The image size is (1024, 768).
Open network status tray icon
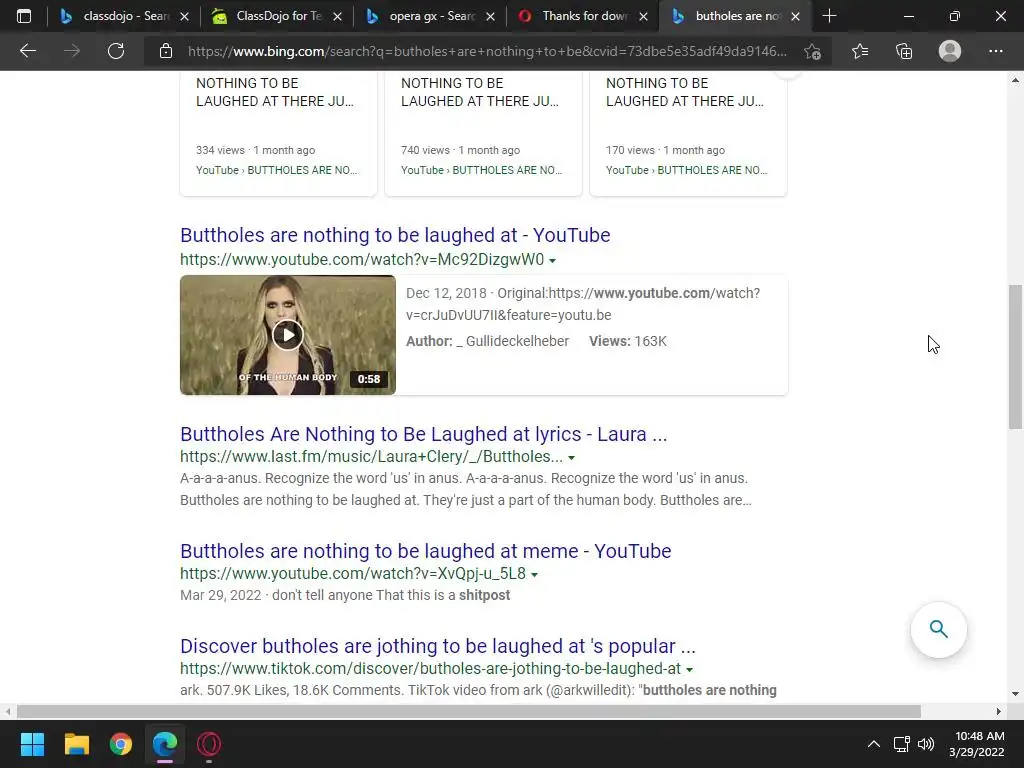point(902,744)
